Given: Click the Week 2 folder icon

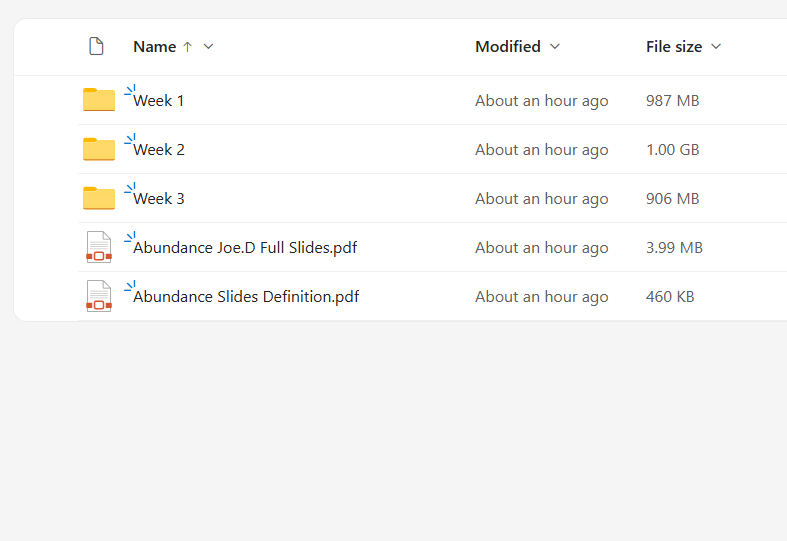Looking at the screenshot, I should coord(99,149).
